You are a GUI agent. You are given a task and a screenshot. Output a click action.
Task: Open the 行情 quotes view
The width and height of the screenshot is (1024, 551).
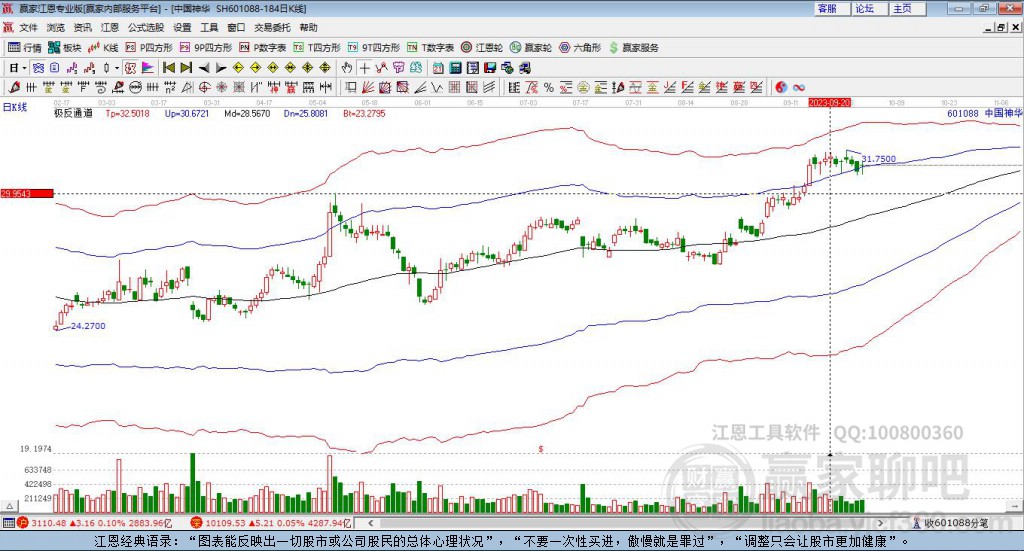25,48
